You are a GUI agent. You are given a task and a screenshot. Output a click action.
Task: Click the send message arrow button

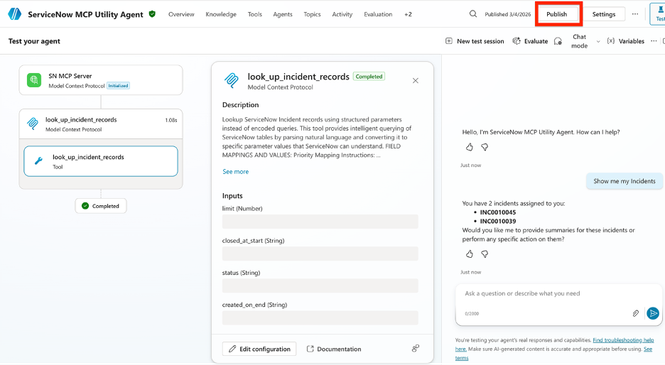pyautogui.click(x=653, y=313)
